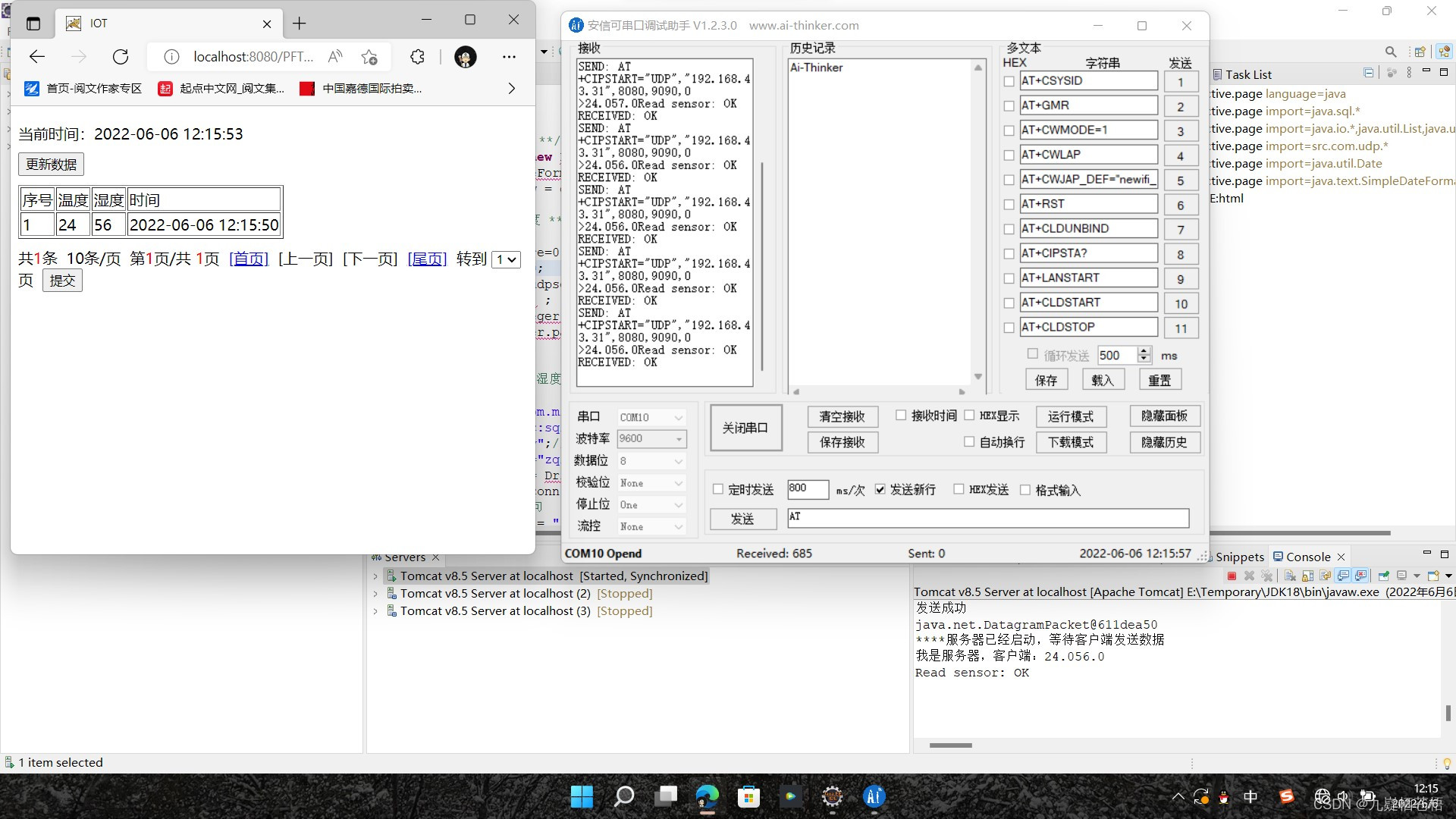Viewport: 1456px width, 819px height.
Task: Enable the 定时发送 checkbox
Action: point(718,490)
